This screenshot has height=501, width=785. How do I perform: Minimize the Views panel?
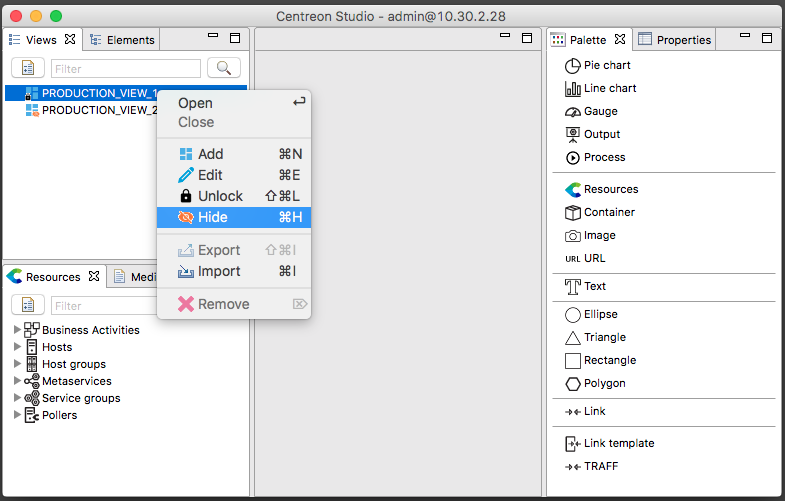(x=213, y=36)
